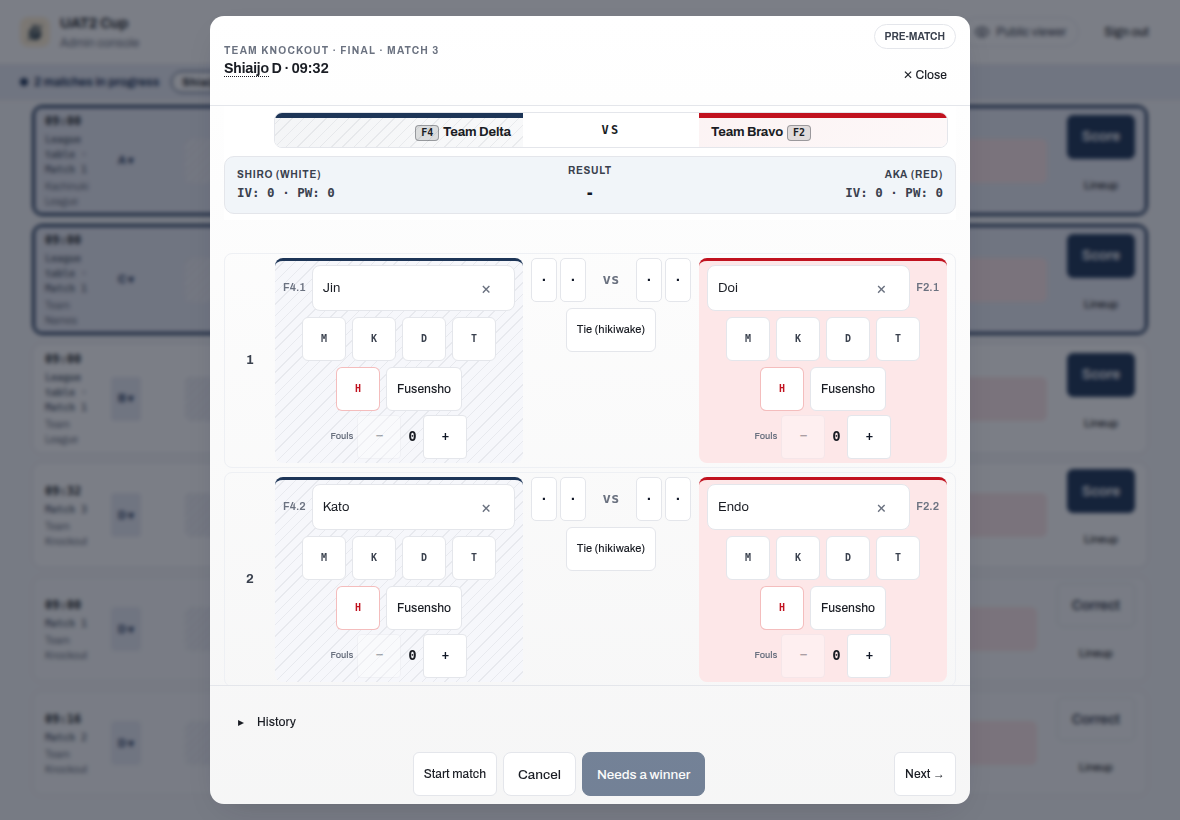Click the F2 team badge

[798, 132]
